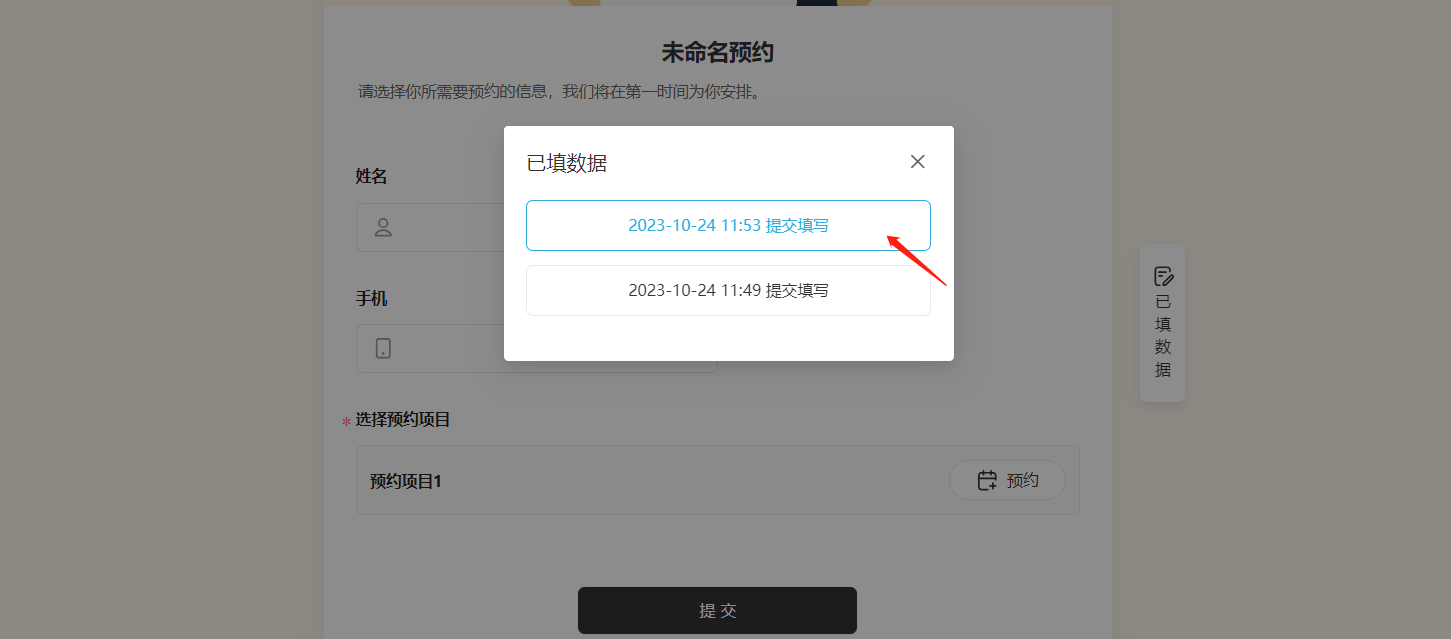This screenshot has width=1451, height=639.
Task: Click the form description text under the title
Action: (x=559, y=92)
